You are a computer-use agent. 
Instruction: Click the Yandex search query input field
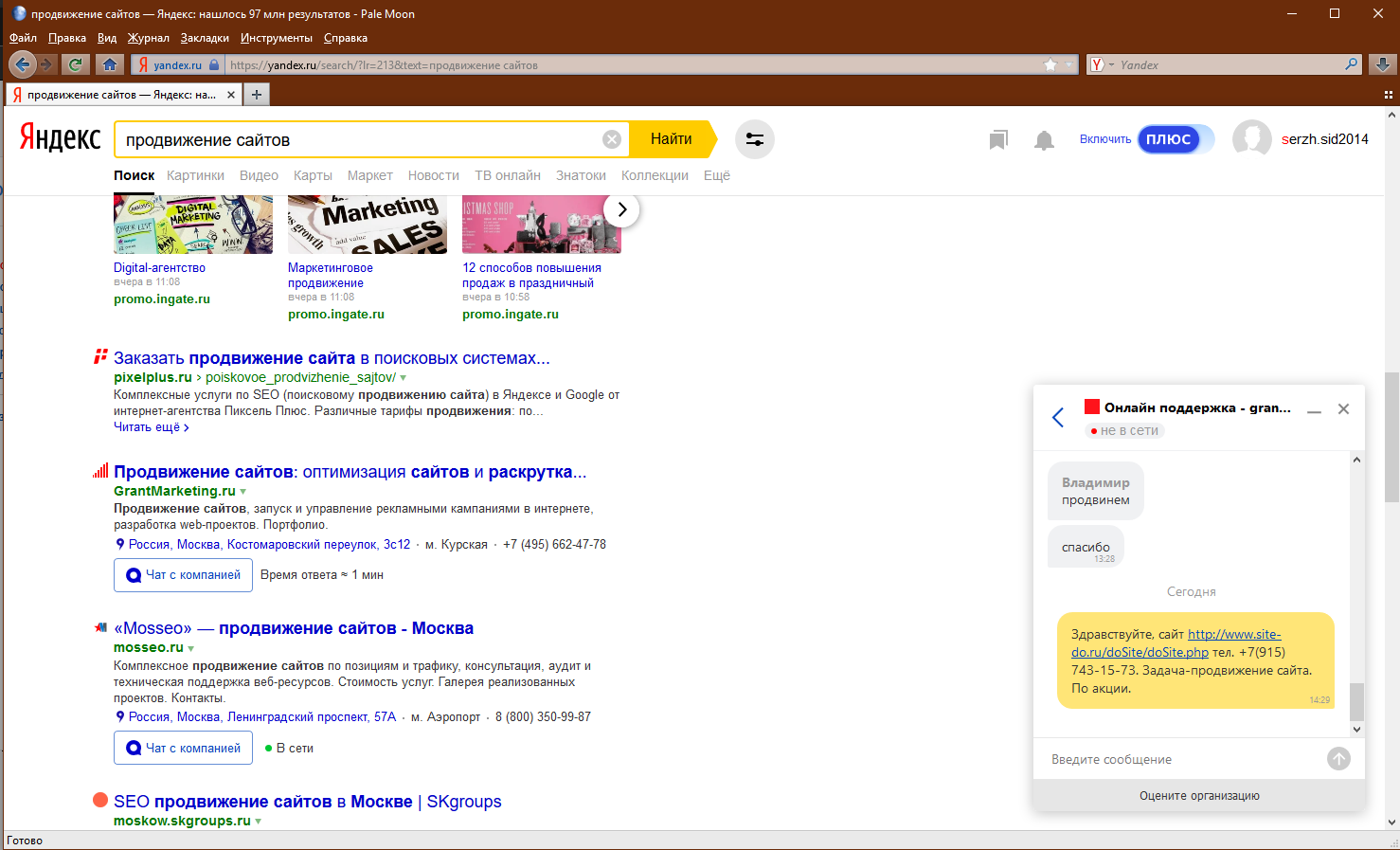360,139
